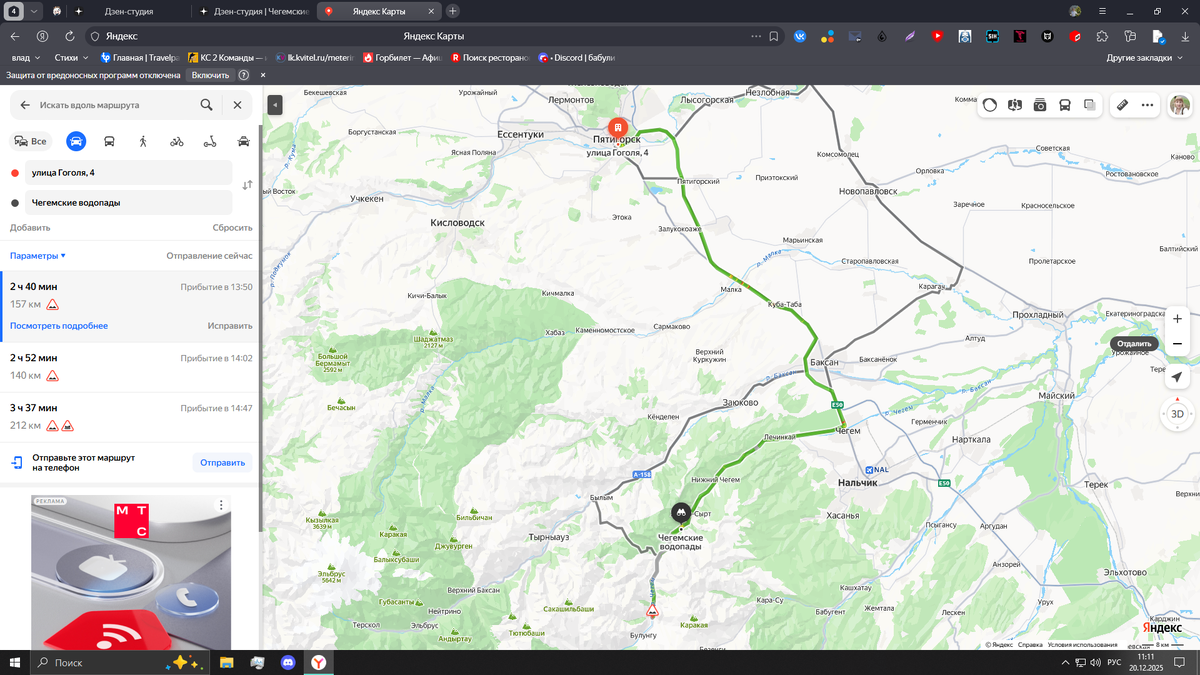This screenshot has width=1200, height=675.
Task: Click 'Посмотреть подробнее' route details link
Action: (59, 326)
